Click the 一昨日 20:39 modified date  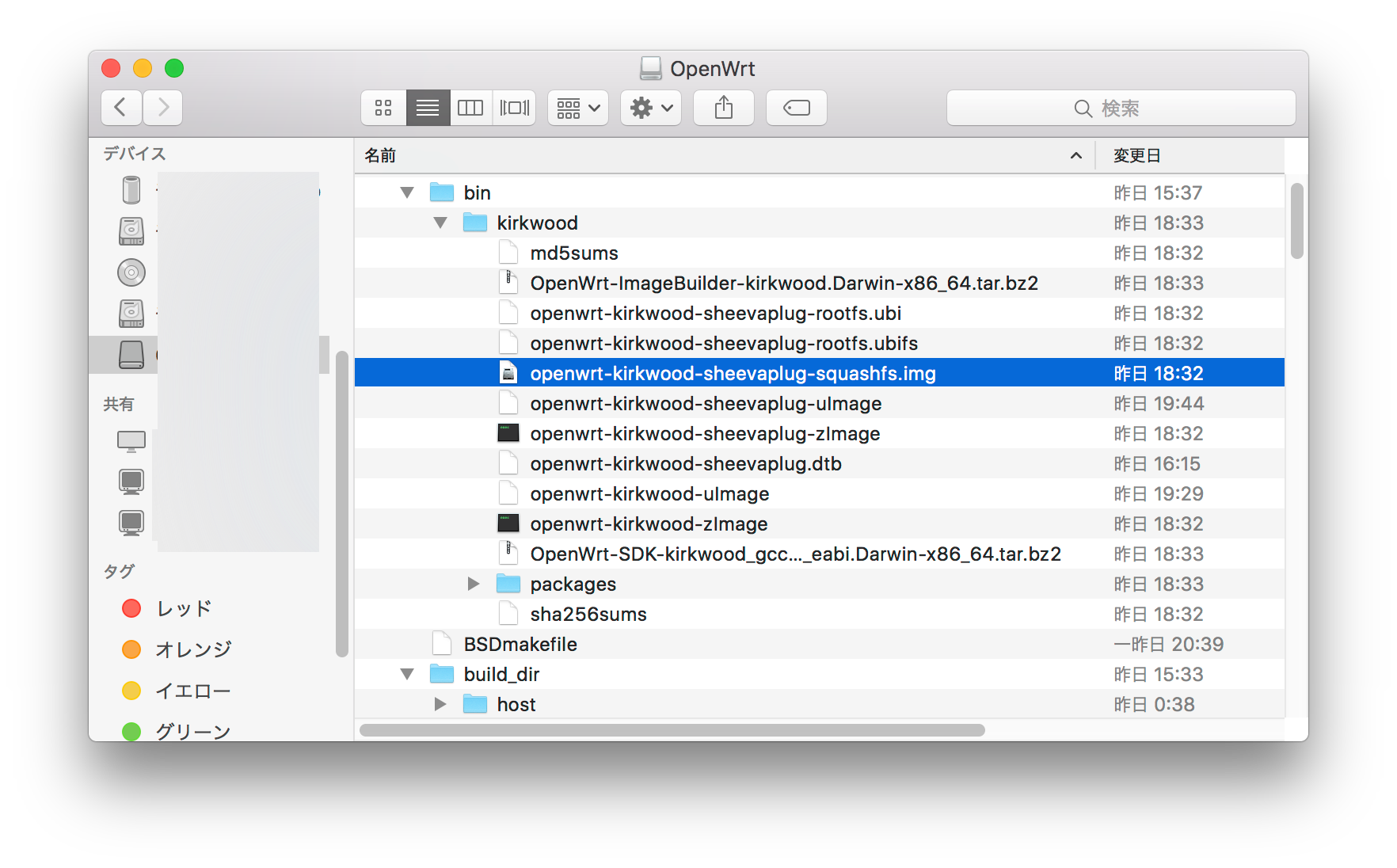tap(1169, 645)
